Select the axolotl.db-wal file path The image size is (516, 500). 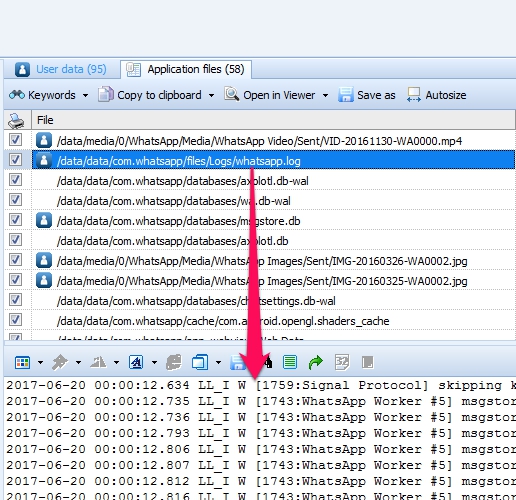183,181
